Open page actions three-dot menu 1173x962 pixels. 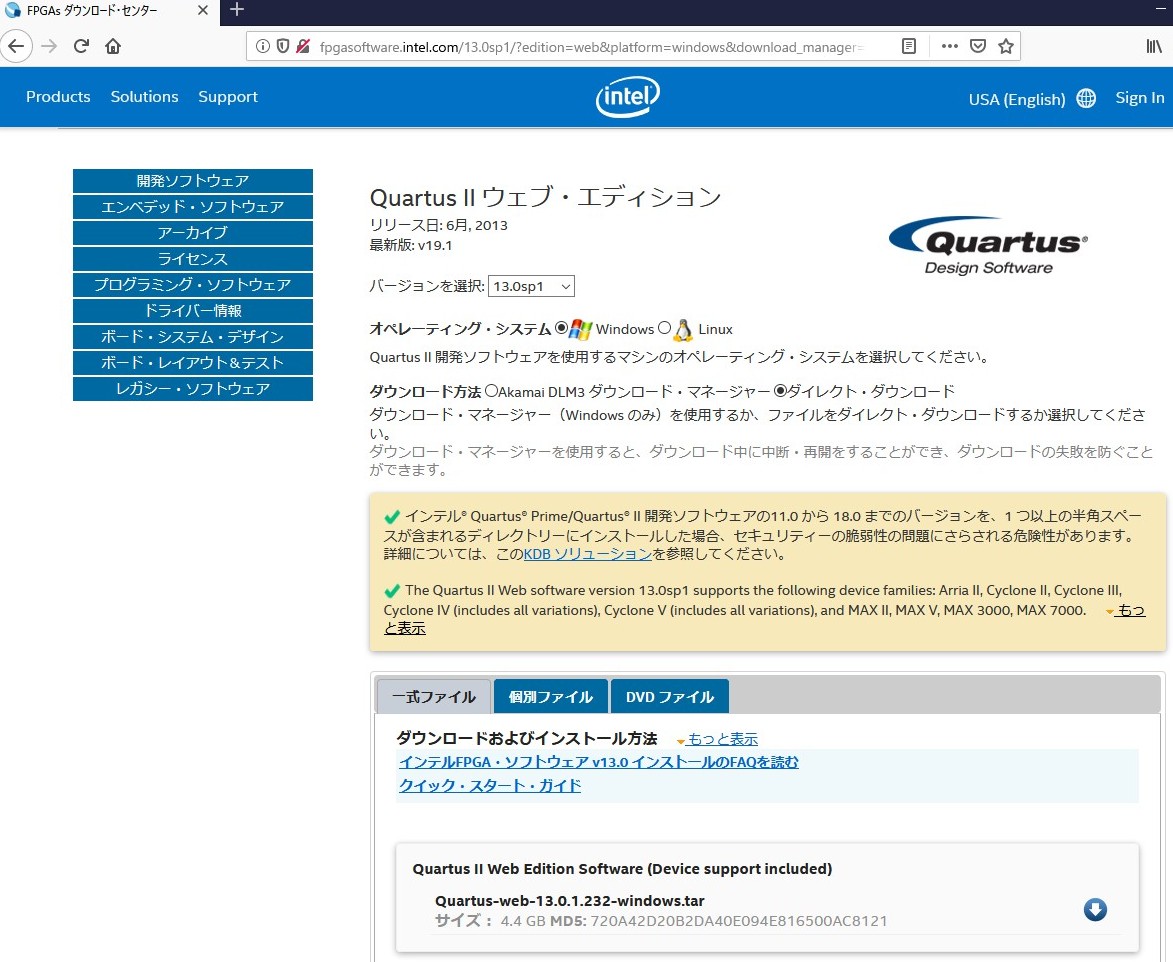pos(950,46)
